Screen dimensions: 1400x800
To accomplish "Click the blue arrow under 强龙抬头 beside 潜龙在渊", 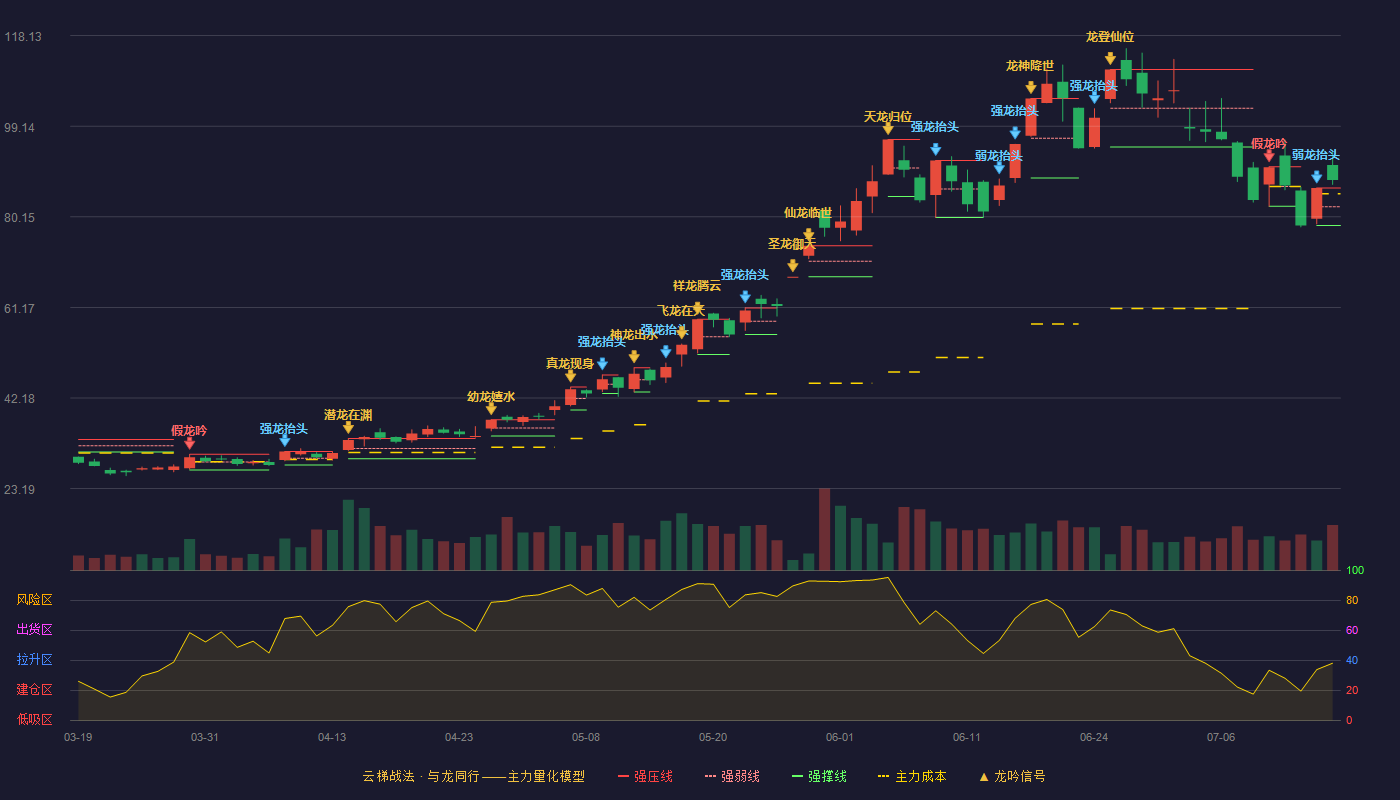I will pyautogui.click(x=285, y=441).
